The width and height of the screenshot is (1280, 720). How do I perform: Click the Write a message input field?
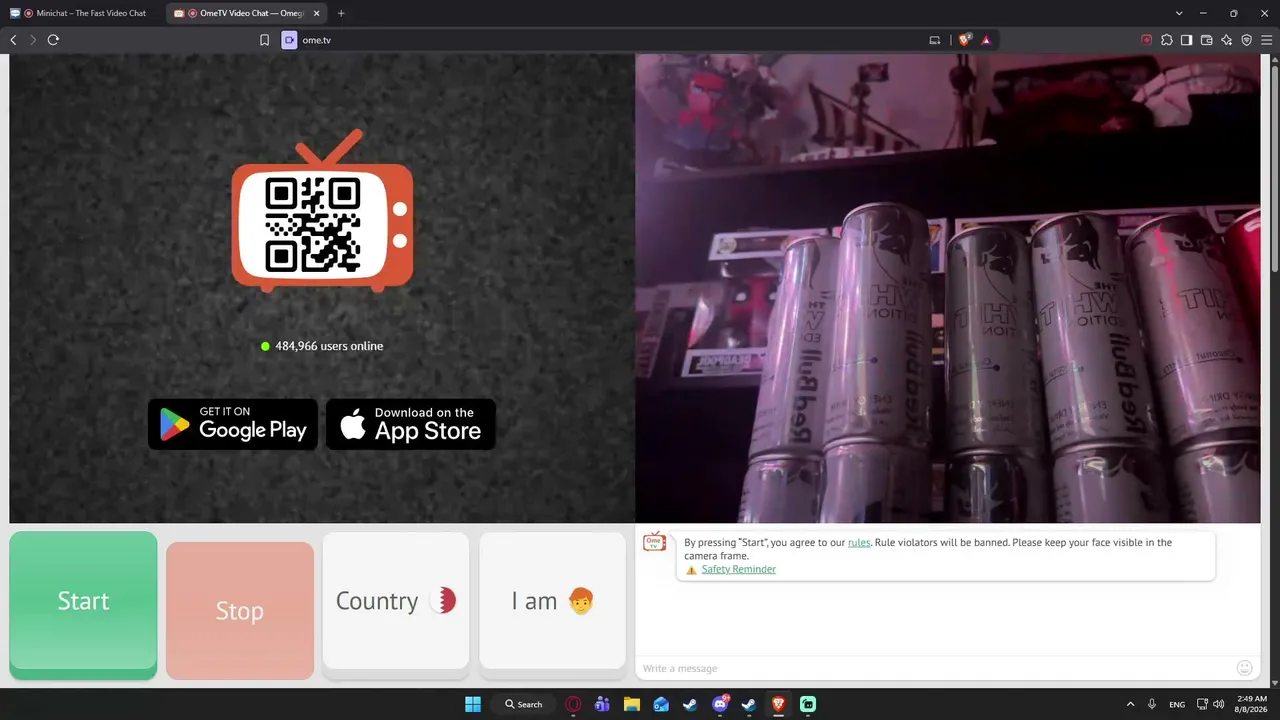pos(935,668)
